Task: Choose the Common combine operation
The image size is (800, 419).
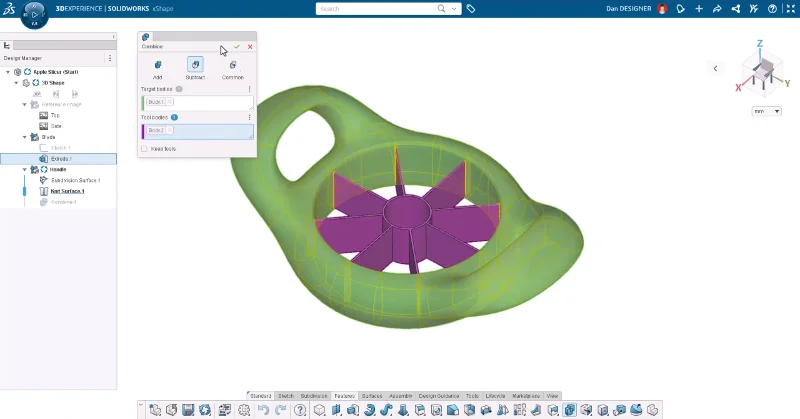Action: [232, 66]
